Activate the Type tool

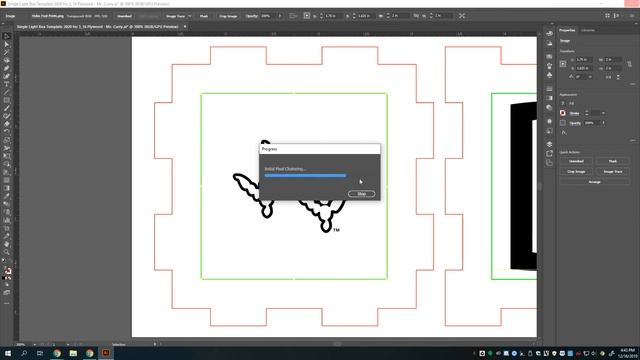click(x=7, y=84)
